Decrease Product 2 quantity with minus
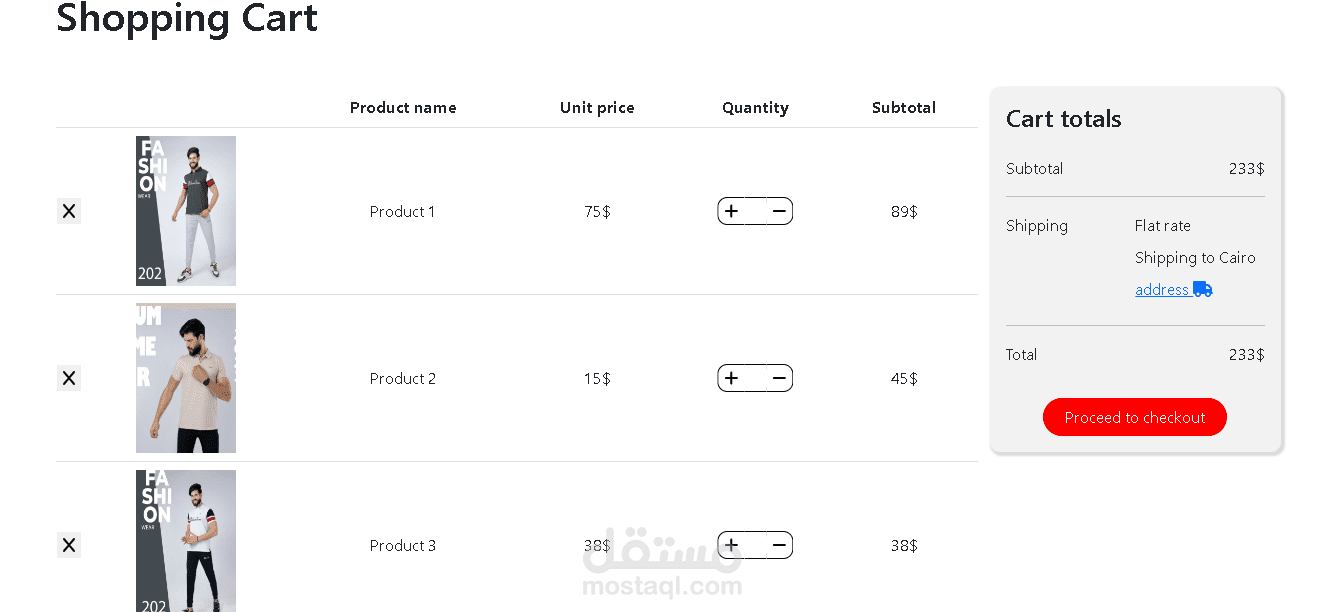 pos(779,378)
